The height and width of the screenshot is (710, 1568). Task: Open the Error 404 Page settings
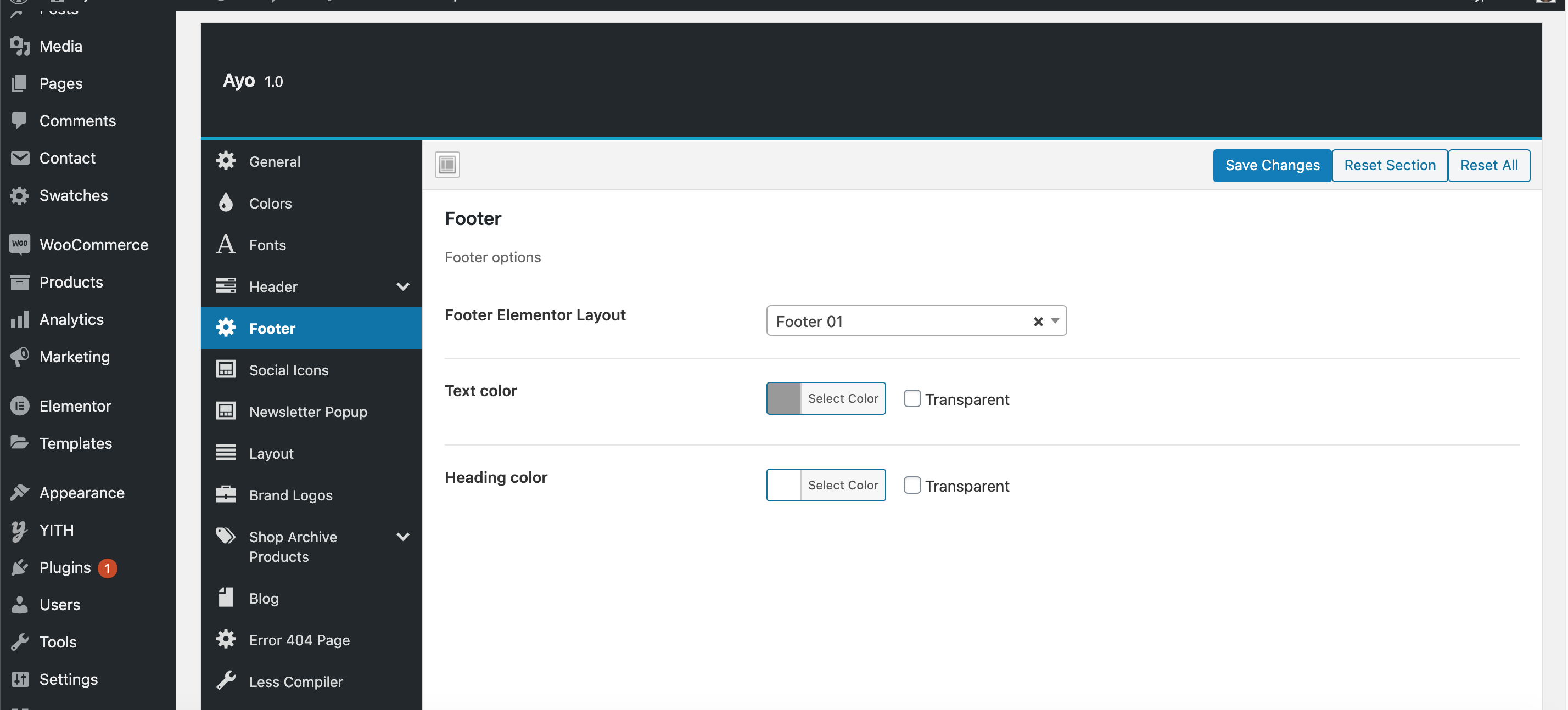point(299,639)
